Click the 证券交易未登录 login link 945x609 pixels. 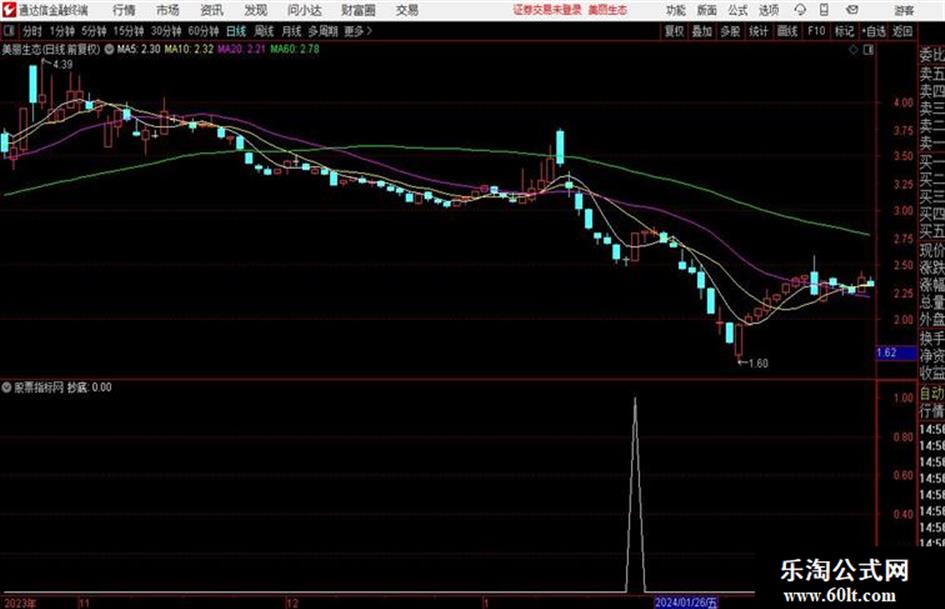coord(547,10)
